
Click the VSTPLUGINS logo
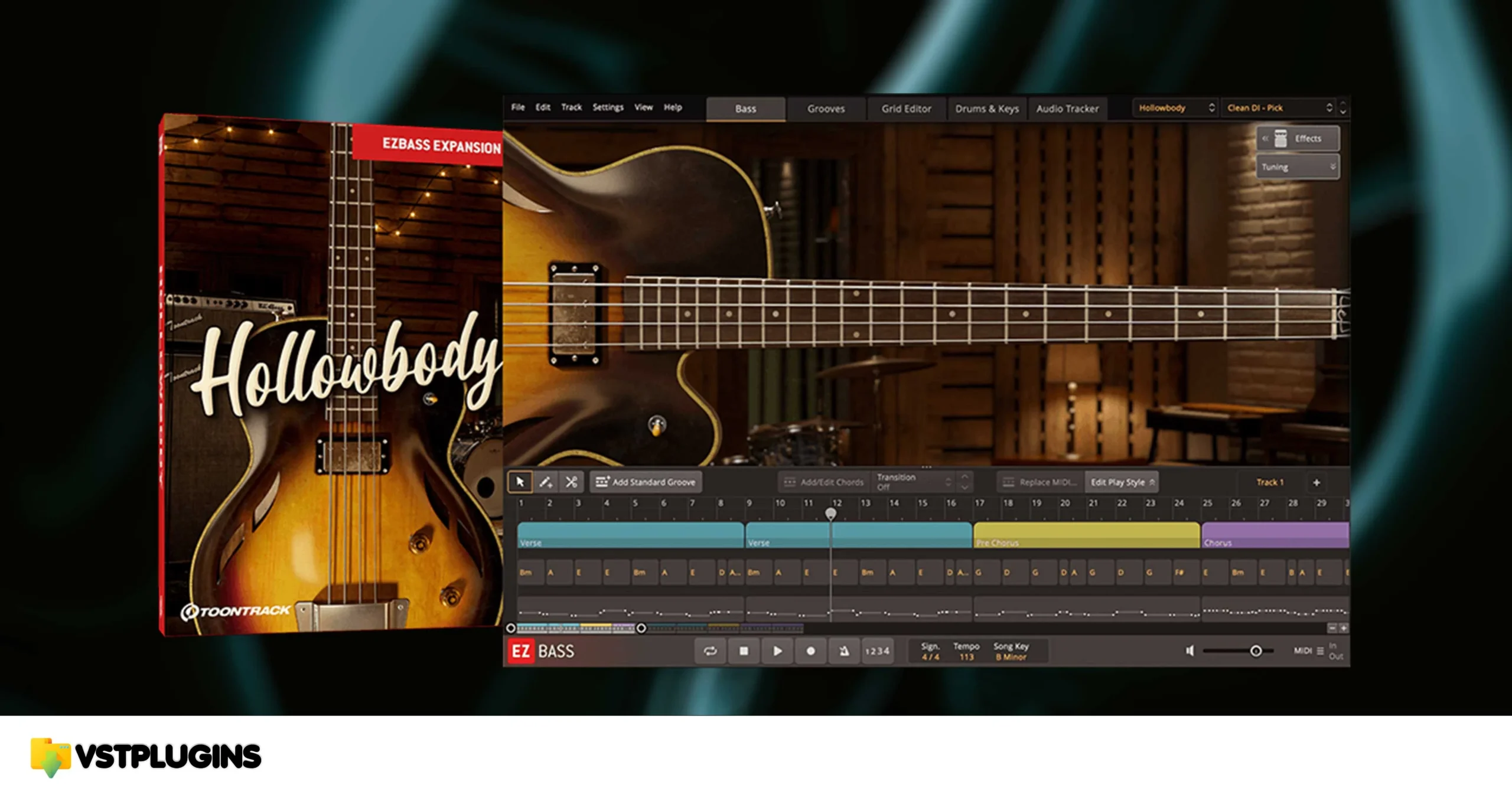(x=145, y=757)
